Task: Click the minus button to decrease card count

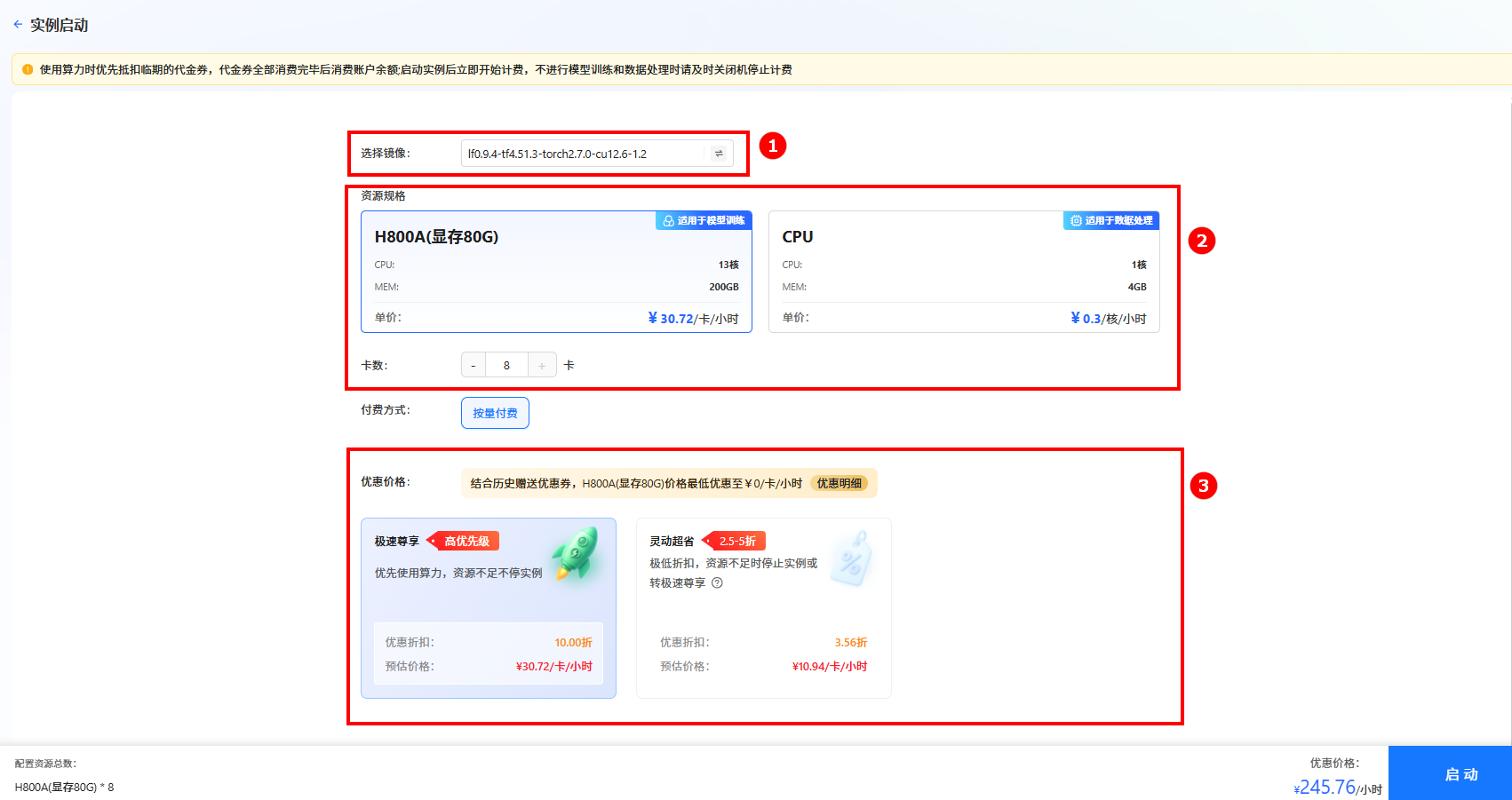Action: pyautogui.click(x=473, y=364)
